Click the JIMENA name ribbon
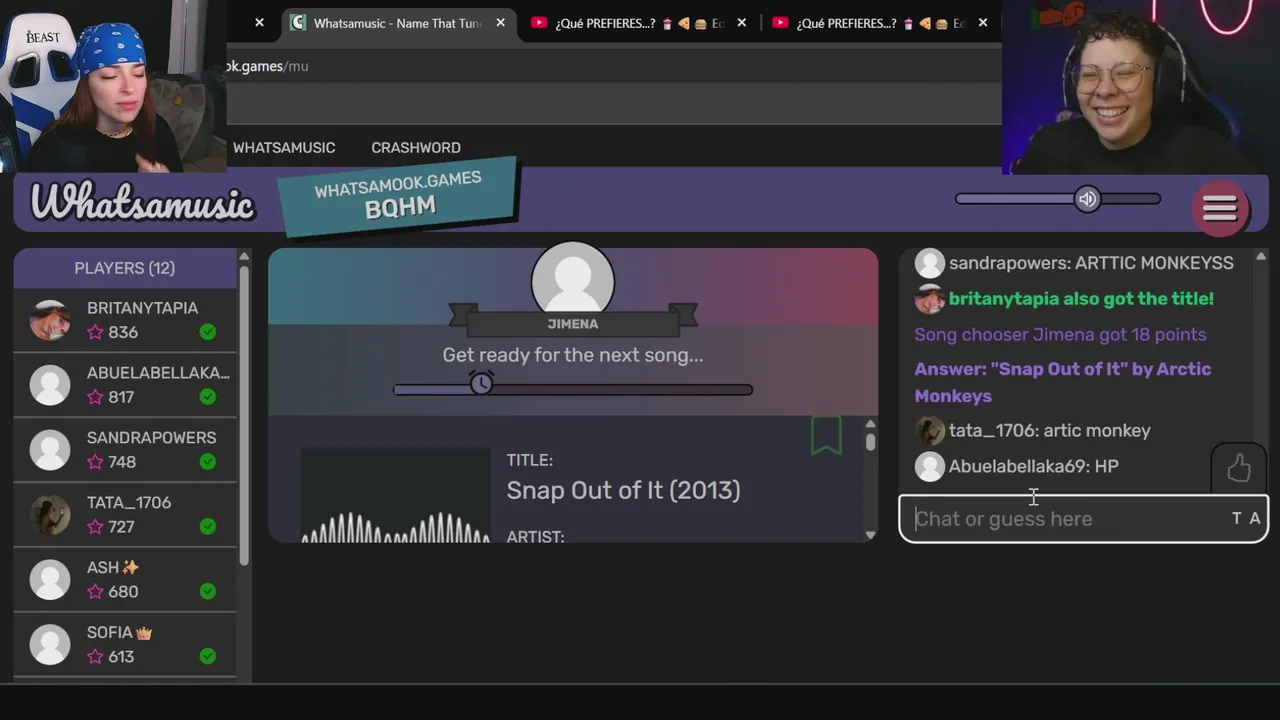The image size is (1280, 720). click(x=573, y=323)
